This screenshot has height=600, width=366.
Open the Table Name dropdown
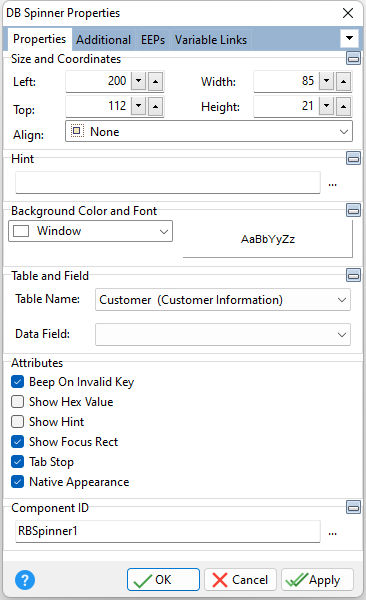coord(222,300)
